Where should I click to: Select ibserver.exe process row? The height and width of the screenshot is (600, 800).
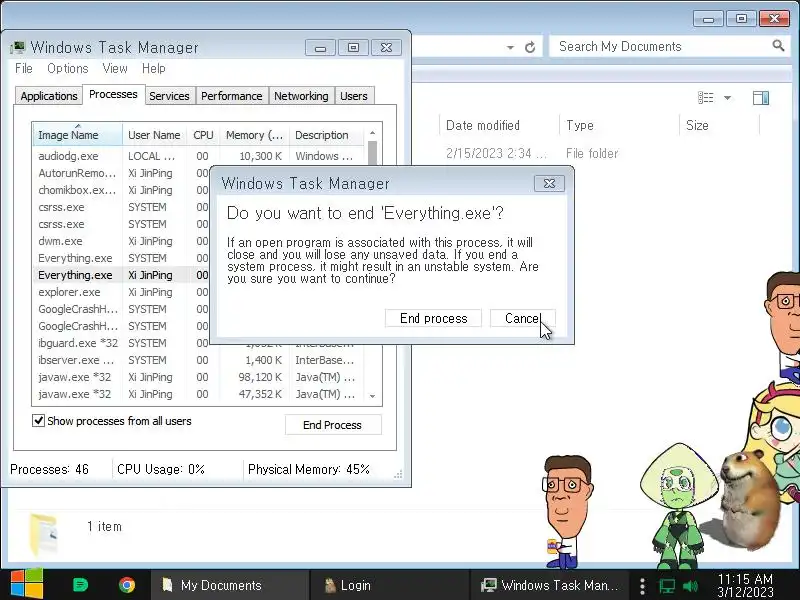pyautogui.click(x=199, y=360)
